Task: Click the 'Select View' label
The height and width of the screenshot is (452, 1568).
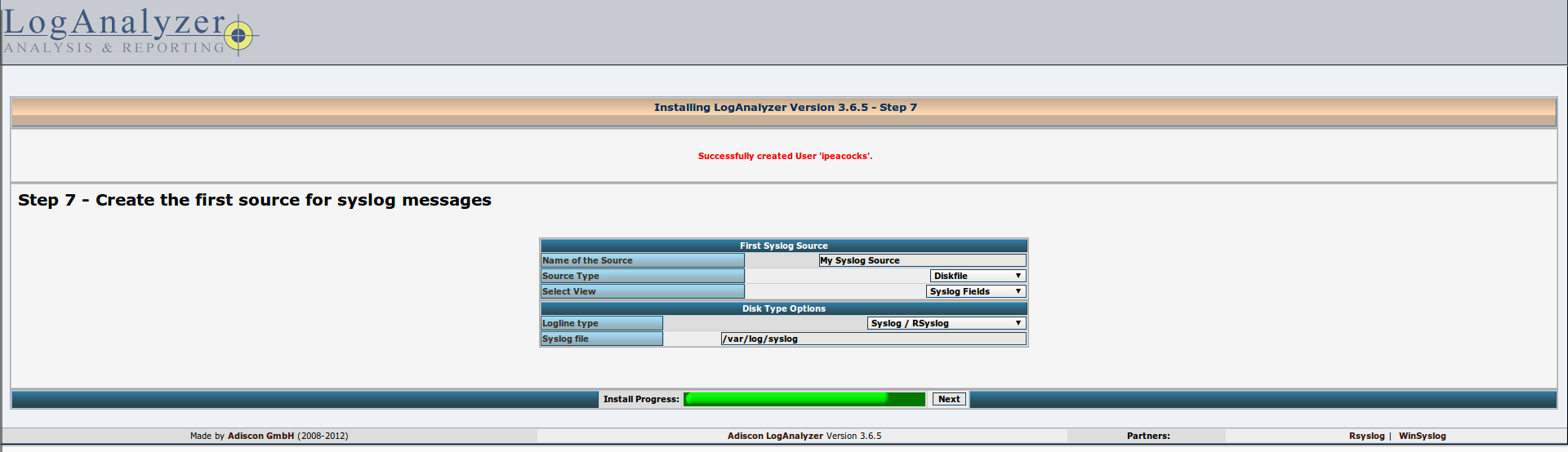Action: coord(568,291)
